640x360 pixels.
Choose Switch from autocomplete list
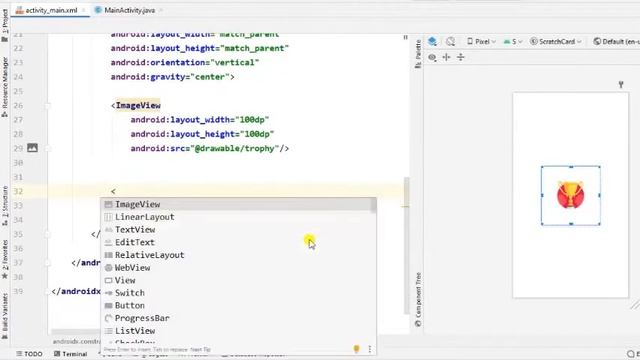click(238, 293)
